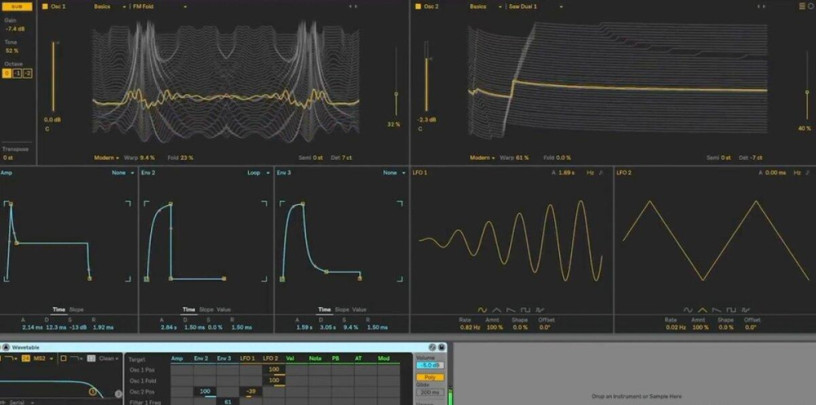Select the LFO 2 column in modulation matrix
The image size is (816, 405).
pos(273,359)
